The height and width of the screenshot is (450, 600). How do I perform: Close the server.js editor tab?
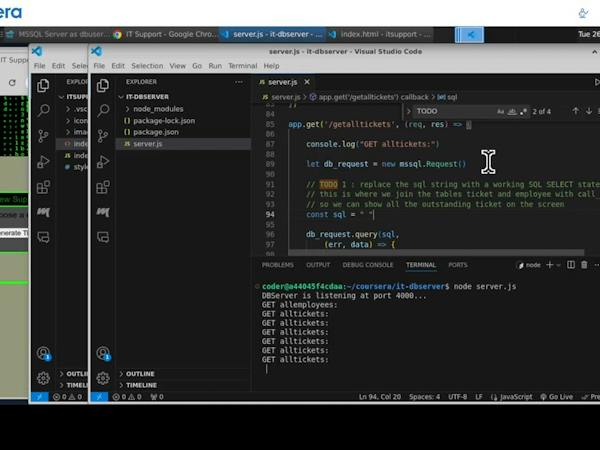307,82
